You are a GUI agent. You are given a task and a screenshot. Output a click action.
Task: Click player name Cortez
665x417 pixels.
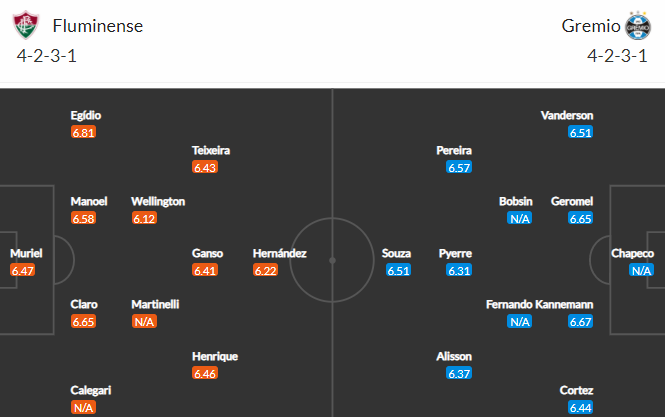tap(576, 390)
